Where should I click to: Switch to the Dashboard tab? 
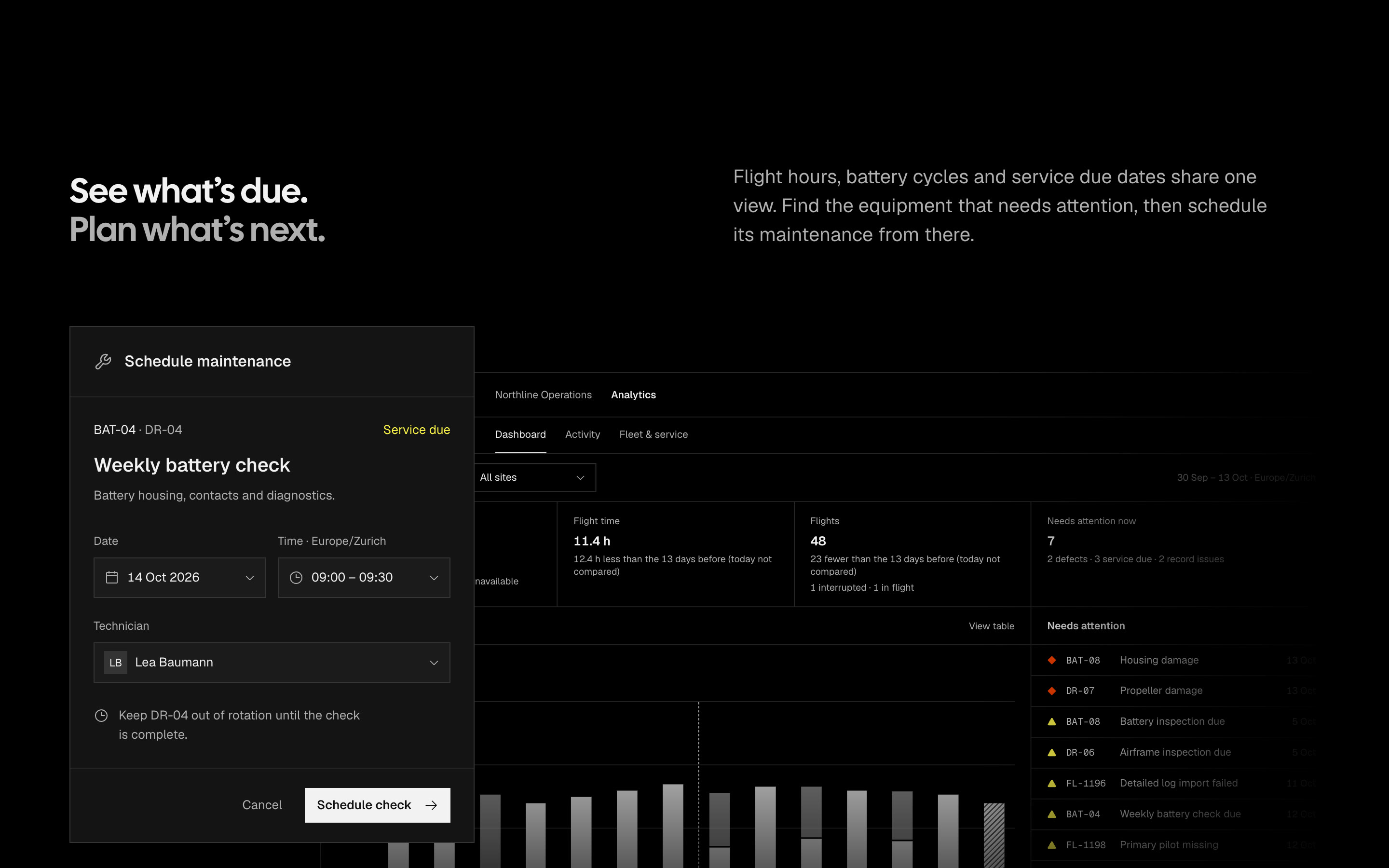tap(520, 434)
